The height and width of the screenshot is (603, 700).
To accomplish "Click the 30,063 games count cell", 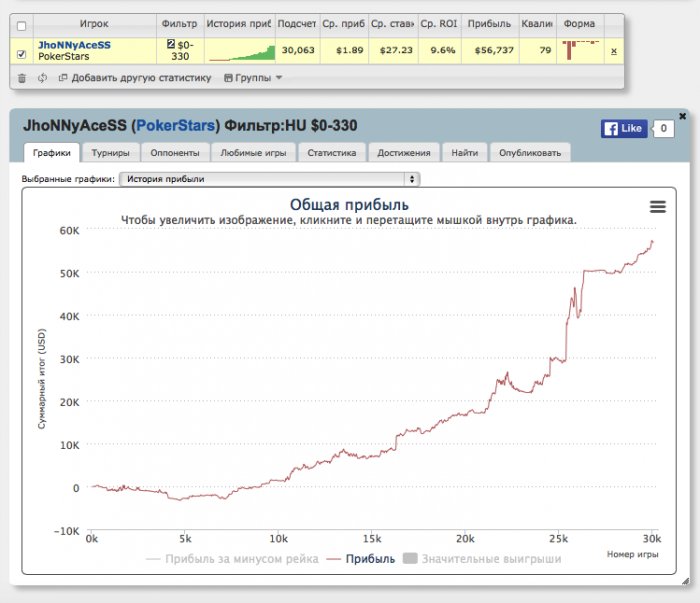I will pos(298,50).
